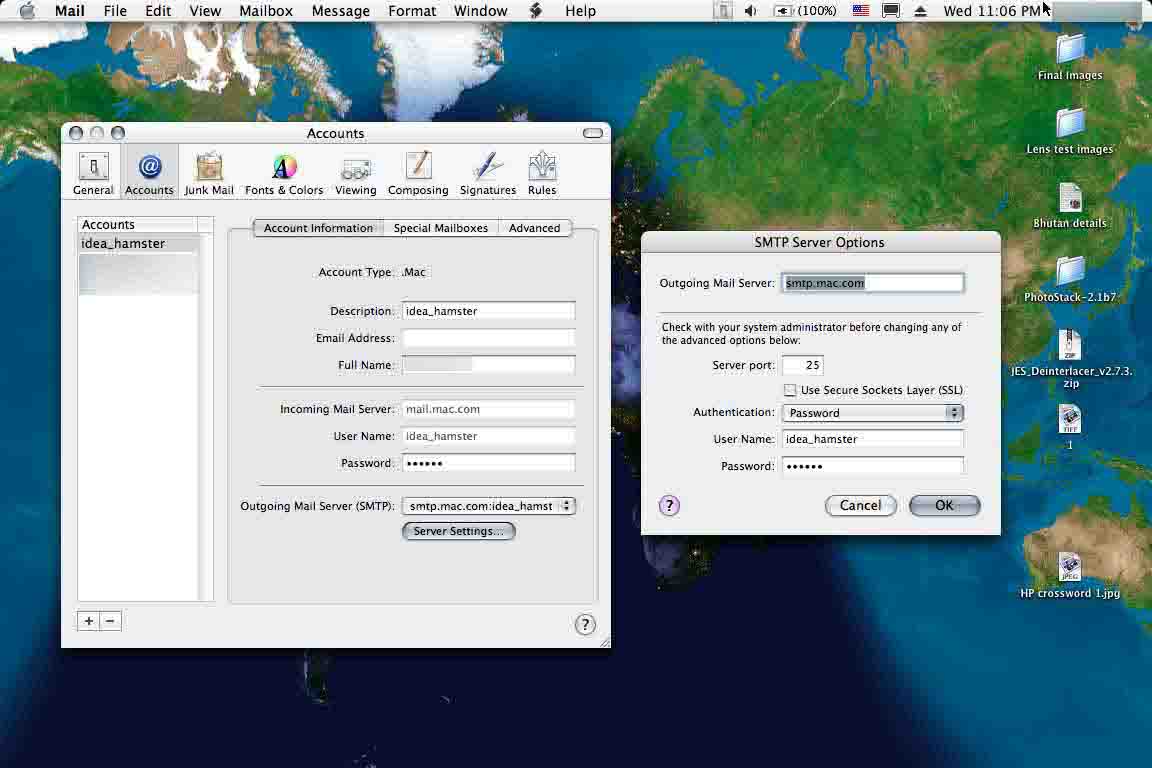The image size is (1152, 768).
Task: Open the Bhutan details desktop file
Action: click(x=1070, y=206)
